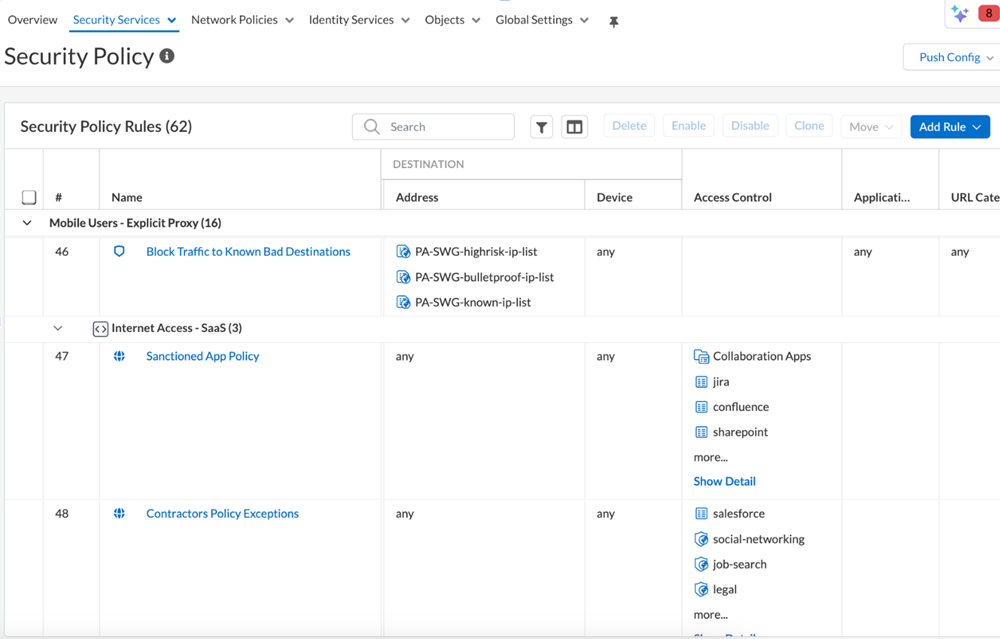Open the Identity Services menu
This screenshot has height=639, width=1000.
(x=359, y=20)
